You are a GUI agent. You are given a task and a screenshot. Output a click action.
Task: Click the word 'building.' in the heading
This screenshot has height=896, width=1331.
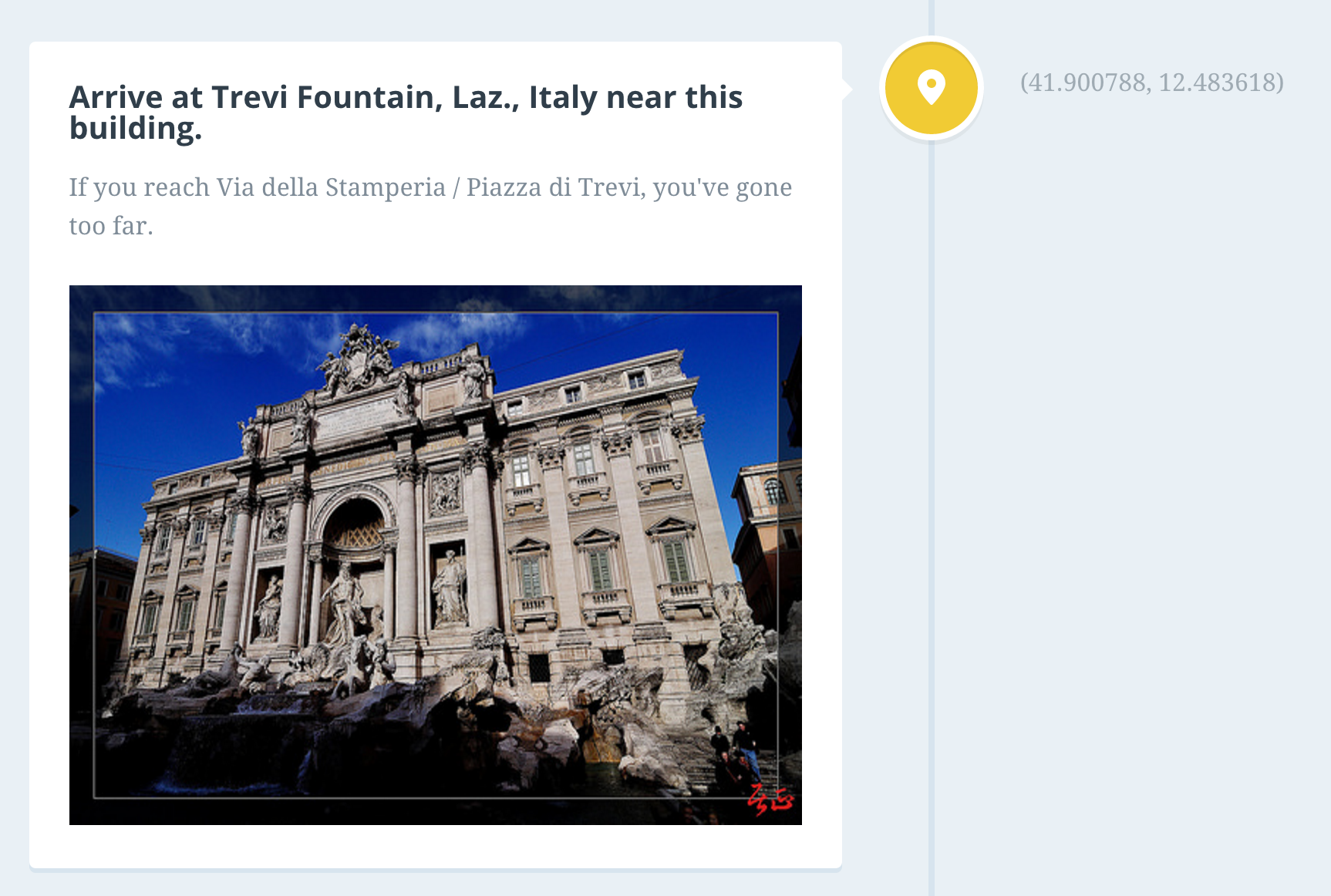[x=136, y=129]
